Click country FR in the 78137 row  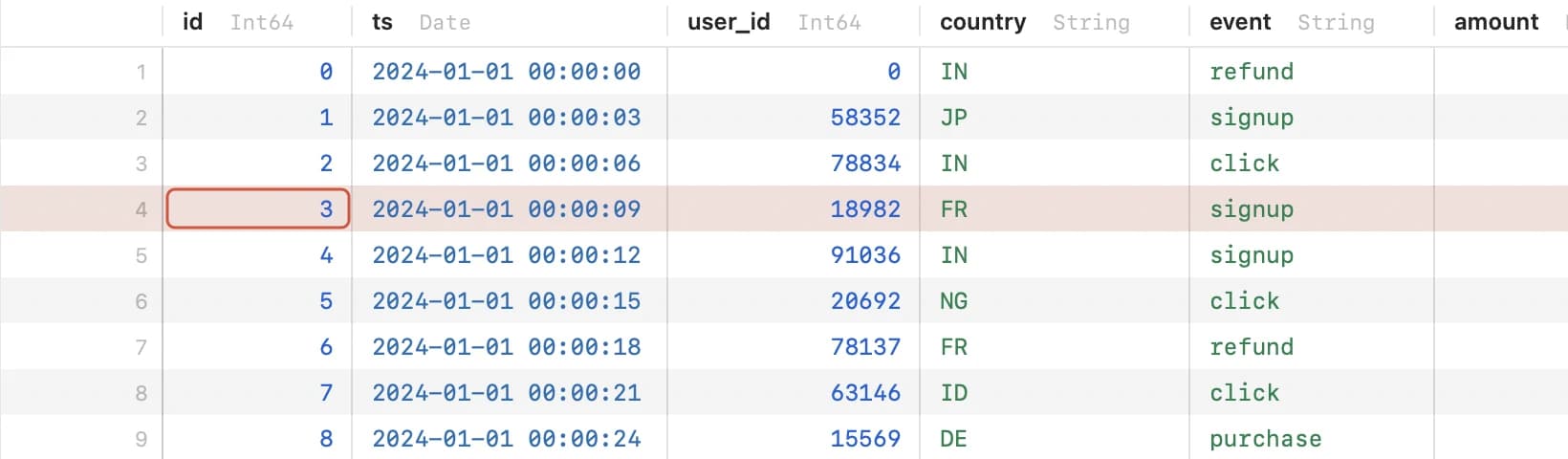[x=1055, y=347]
